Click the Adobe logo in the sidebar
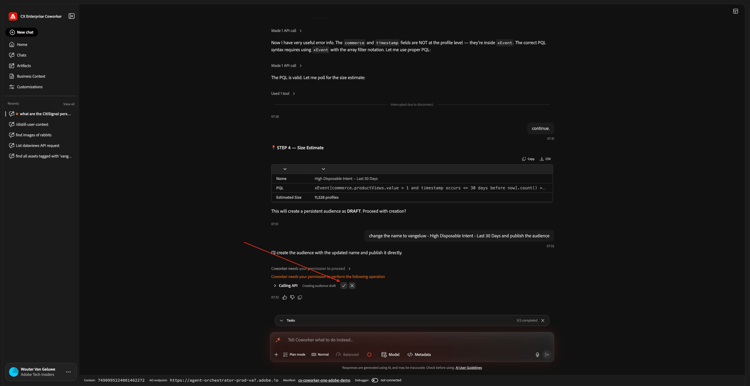The image size is (750, 386). (x=12, y=16)
